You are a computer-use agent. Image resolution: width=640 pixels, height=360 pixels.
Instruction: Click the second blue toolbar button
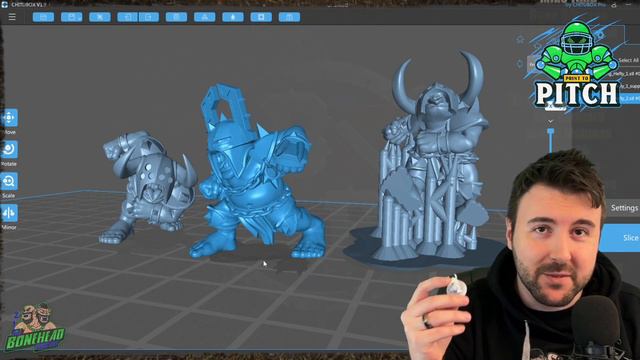72,17
